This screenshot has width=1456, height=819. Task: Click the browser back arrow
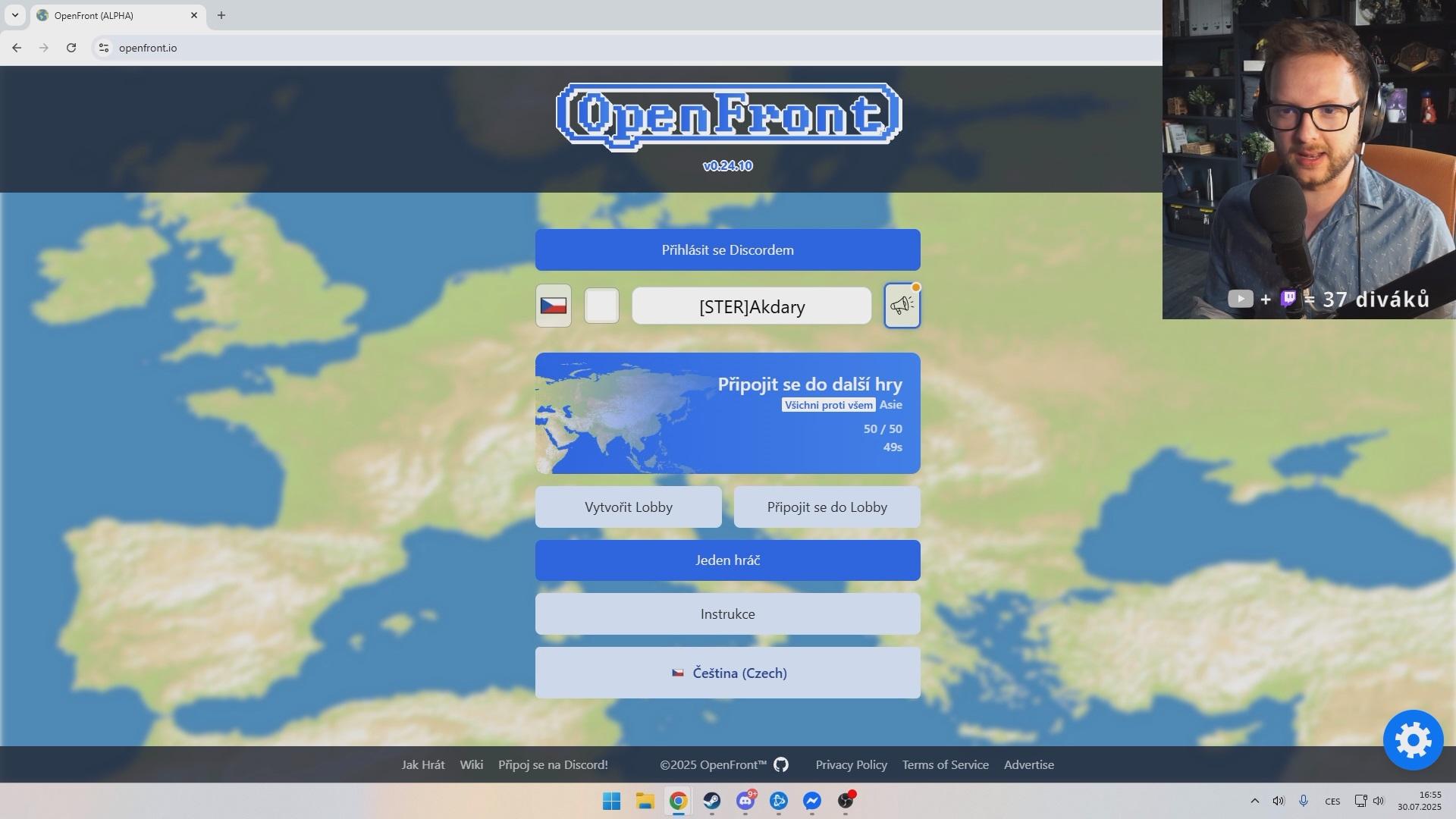tap(17, 48)
